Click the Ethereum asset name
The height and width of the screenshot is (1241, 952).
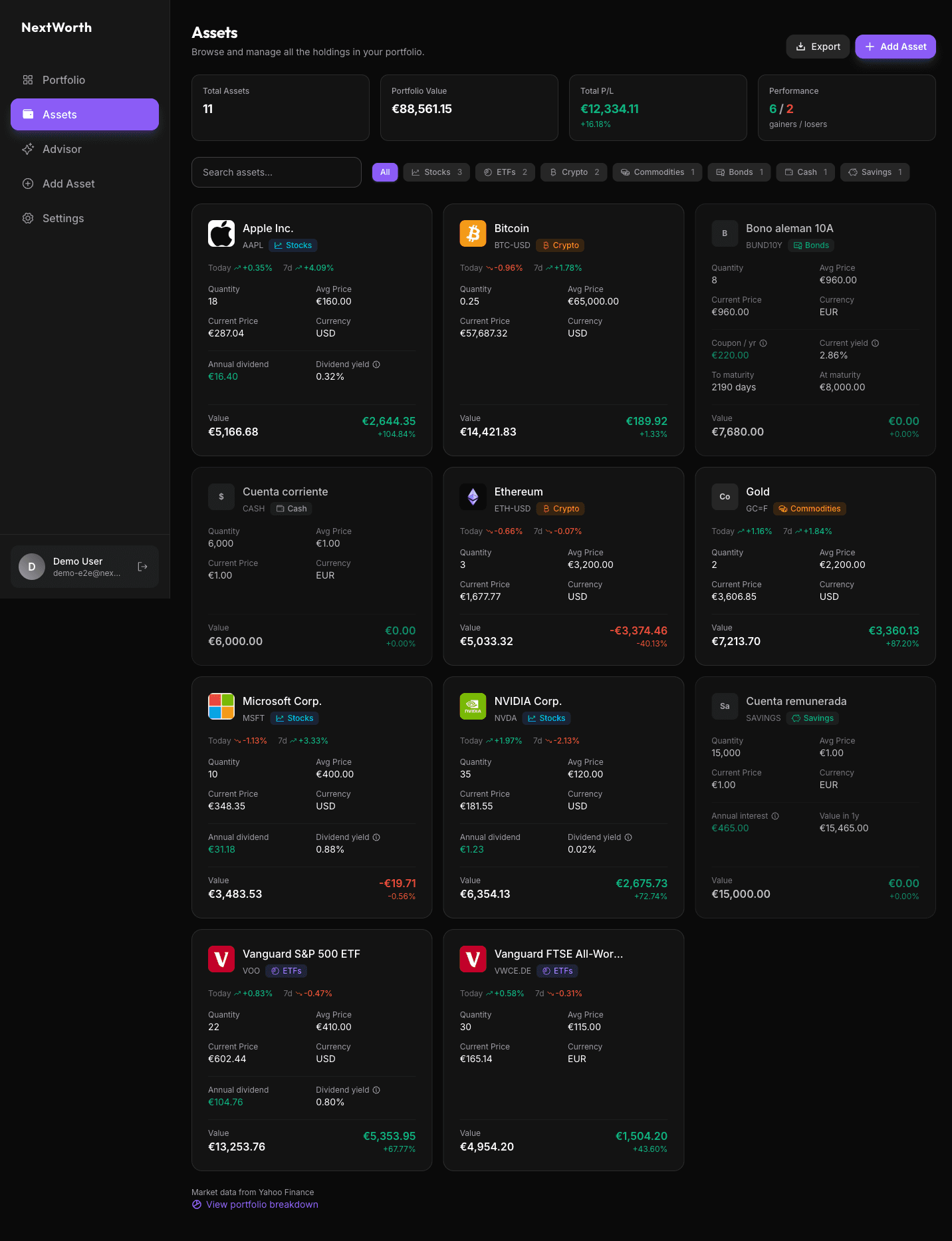[519, 491]
